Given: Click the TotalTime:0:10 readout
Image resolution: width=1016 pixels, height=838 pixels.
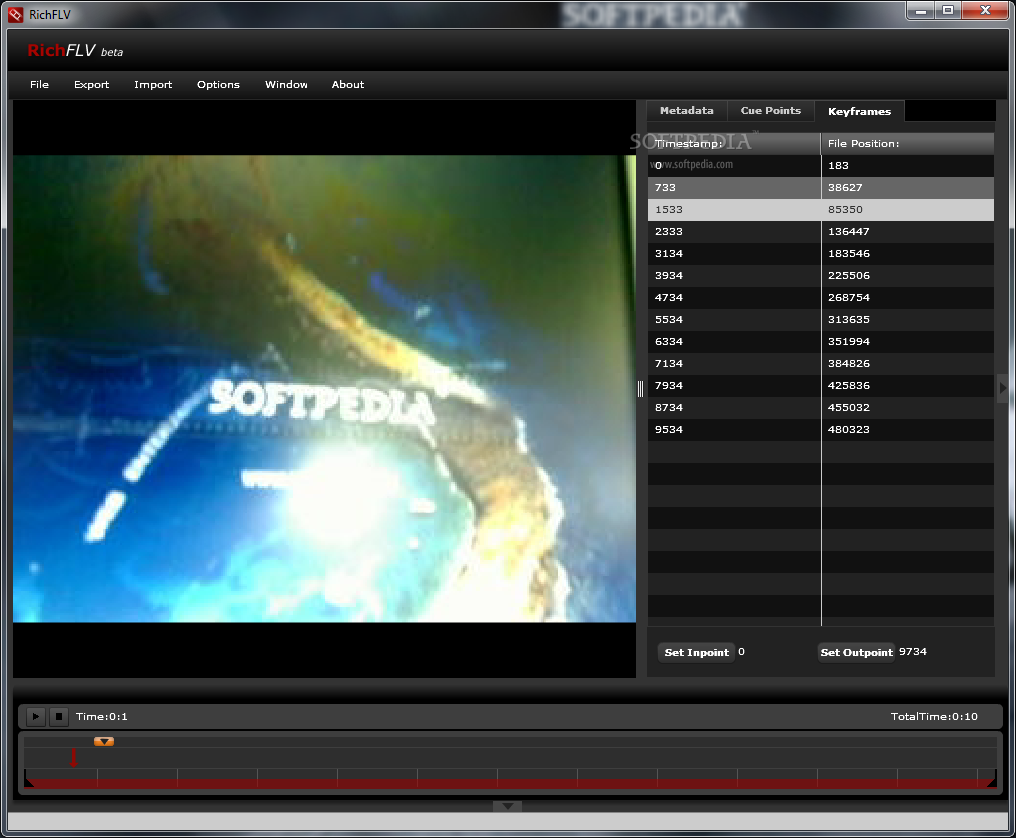Looking at the screenshot, I should [x=934, y=716].
